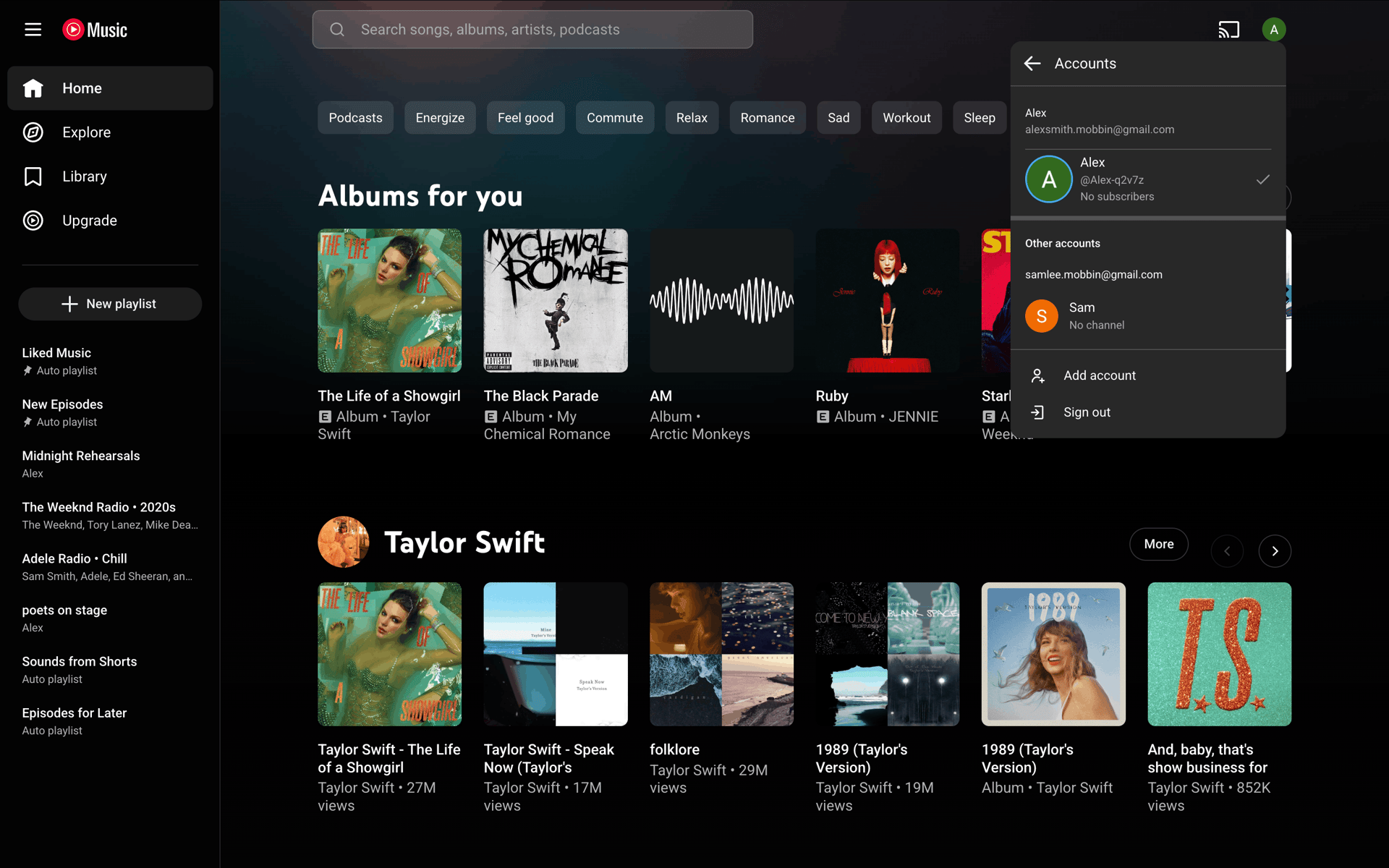Click the Explore compass icon
This screenshot has width=1389, height=868.
33,132
